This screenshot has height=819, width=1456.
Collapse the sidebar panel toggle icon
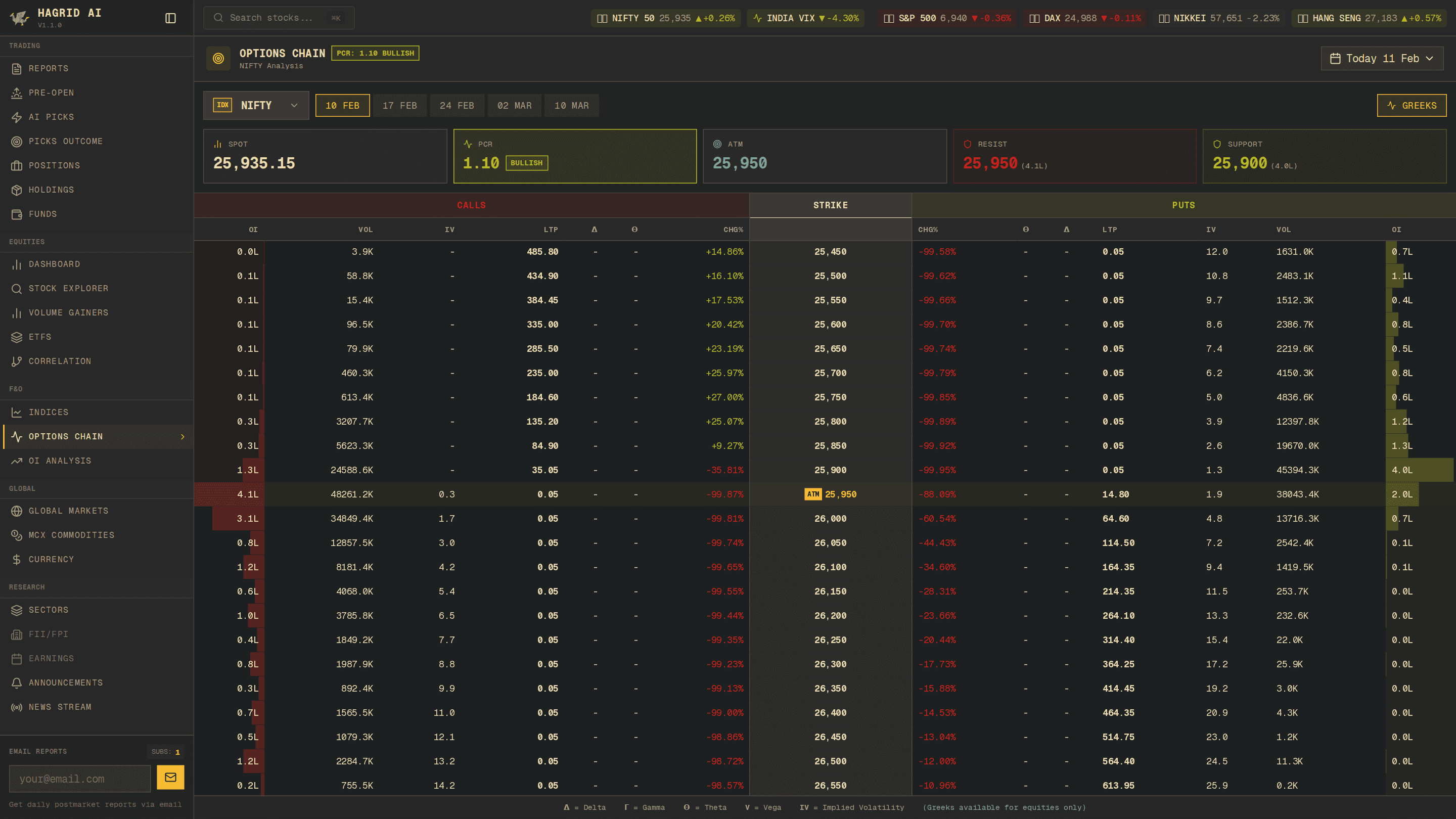170,18
